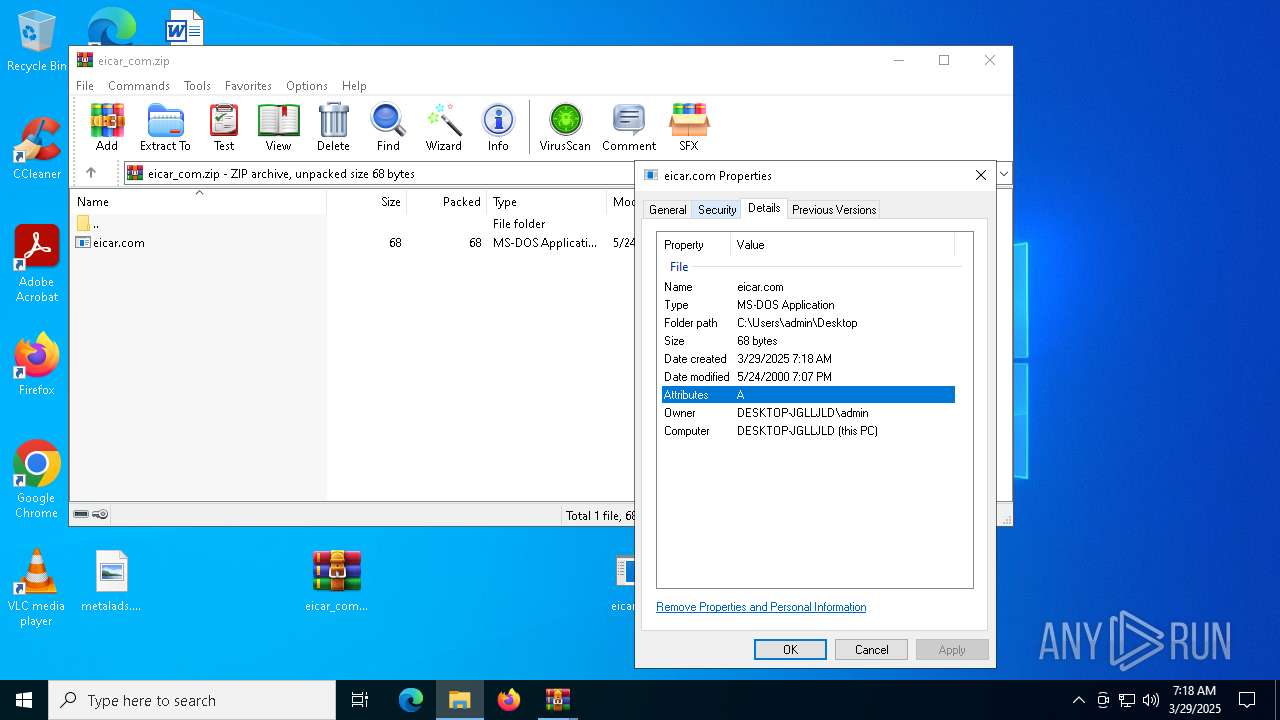The height and width of the screenshot is (720, 1280).
Task: Select the Folder path property row
Action: (x=808, y=323)
